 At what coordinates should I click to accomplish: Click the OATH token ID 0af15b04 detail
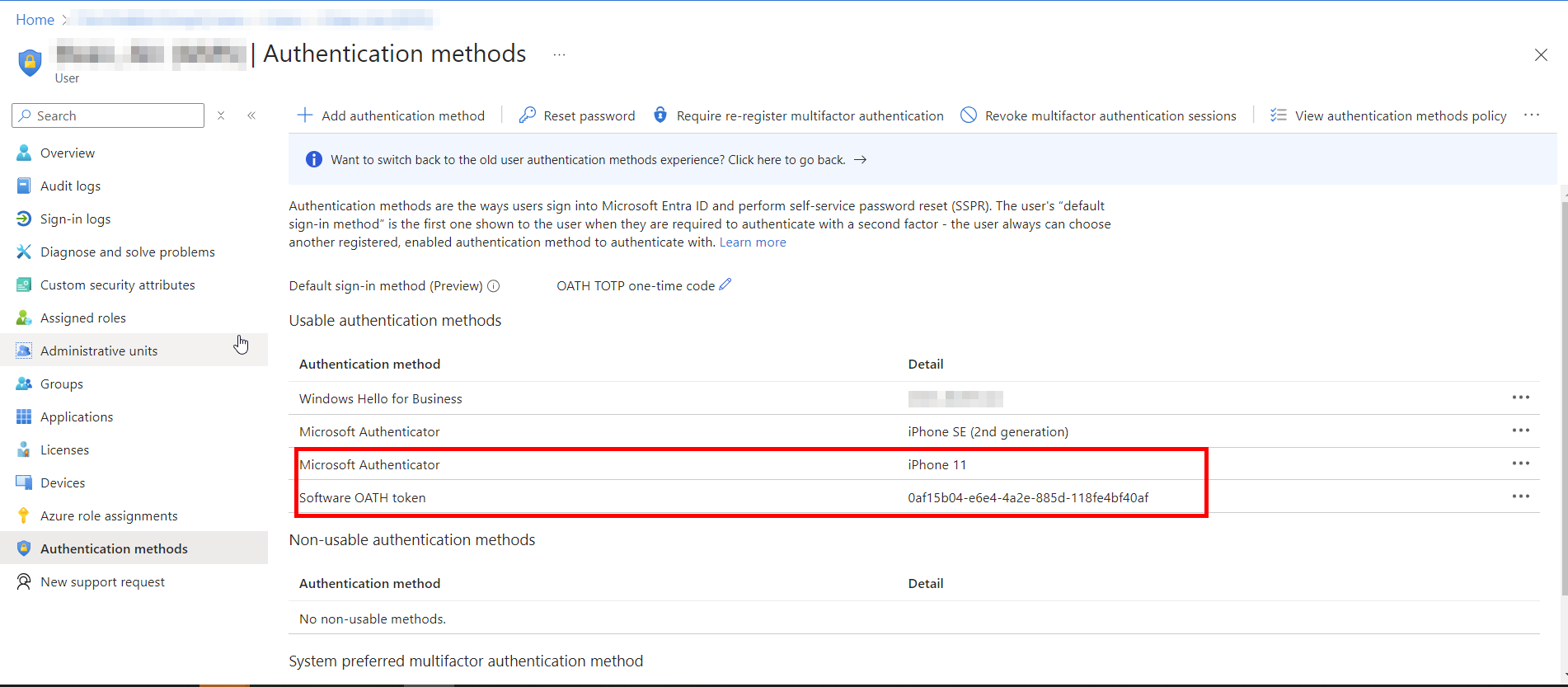coord(1028,497)
